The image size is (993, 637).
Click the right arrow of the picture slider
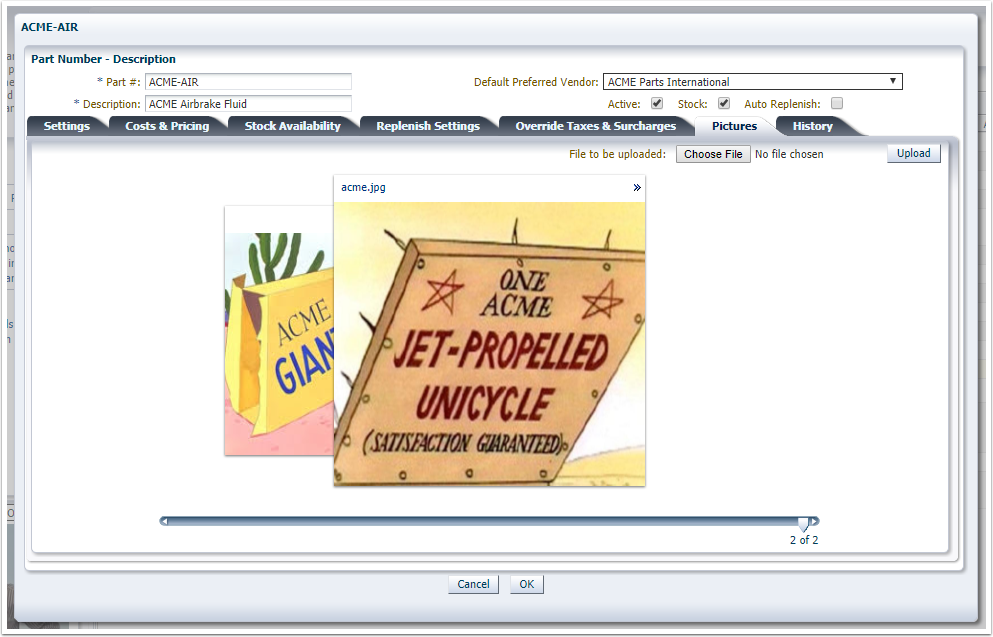tap(815, 521)
